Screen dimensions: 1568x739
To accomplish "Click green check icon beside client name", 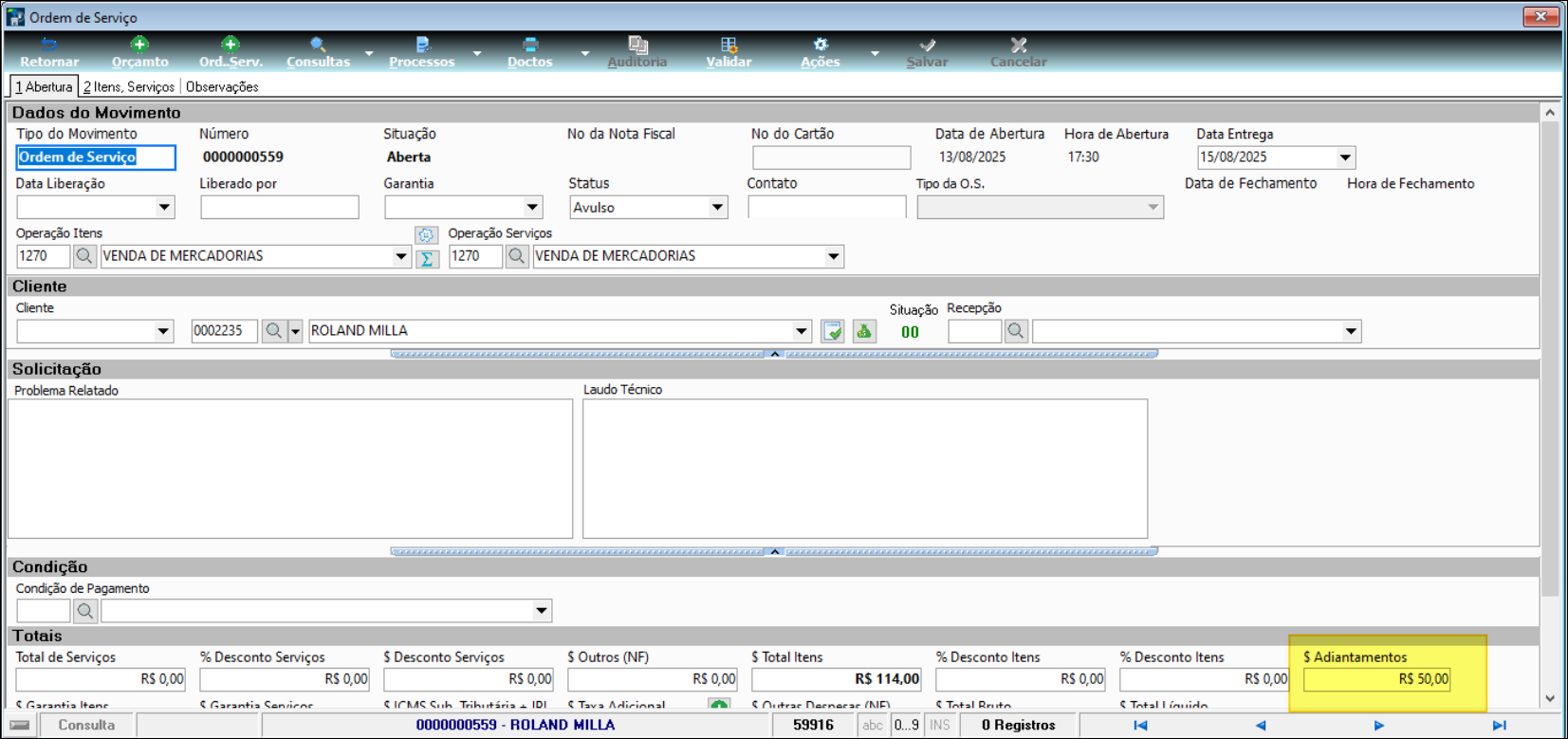I will [x=833, y=331].
